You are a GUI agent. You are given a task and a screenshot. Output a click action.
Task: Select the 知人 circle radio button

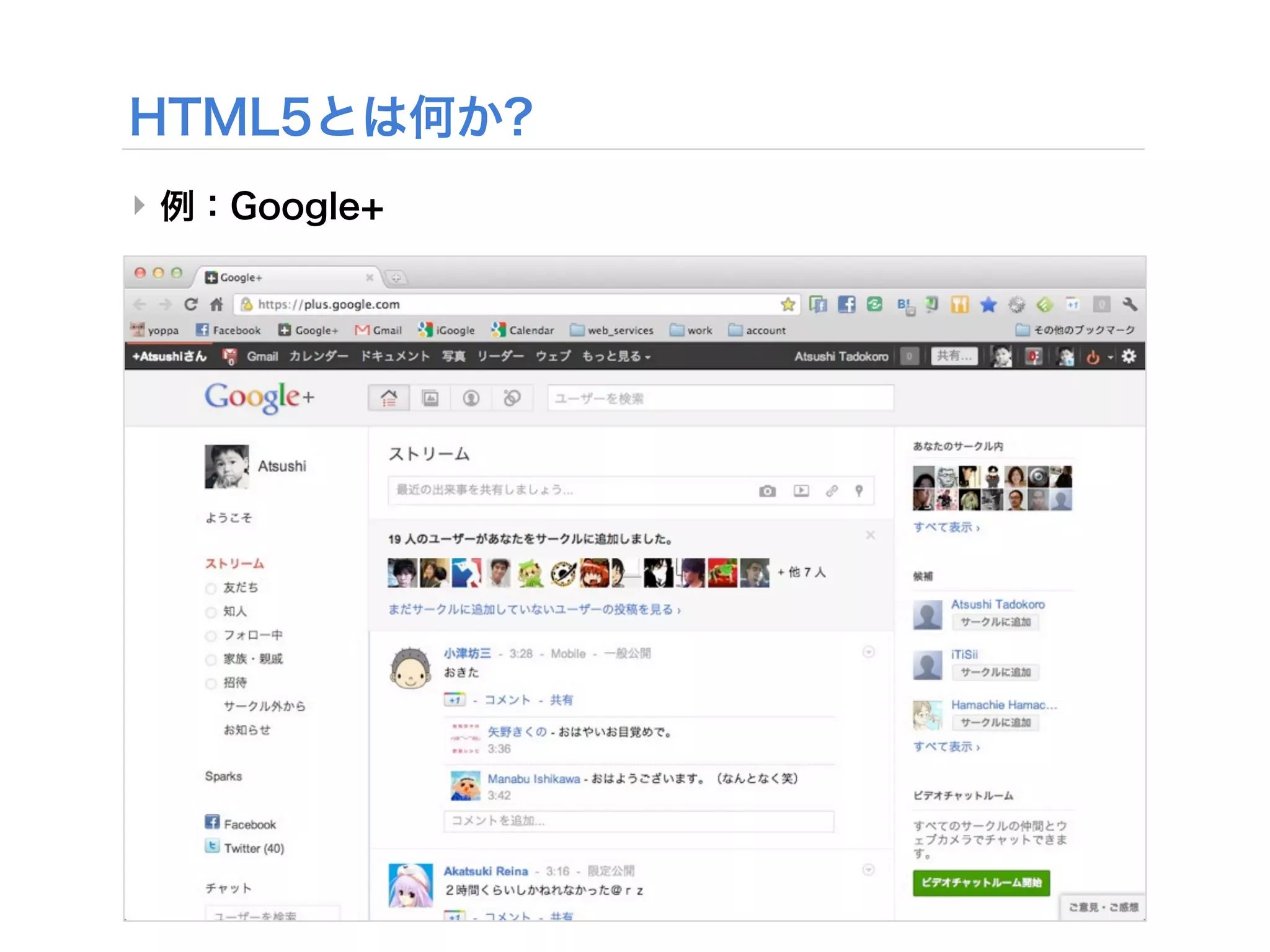pyautogui.click(x=211, y=612)
